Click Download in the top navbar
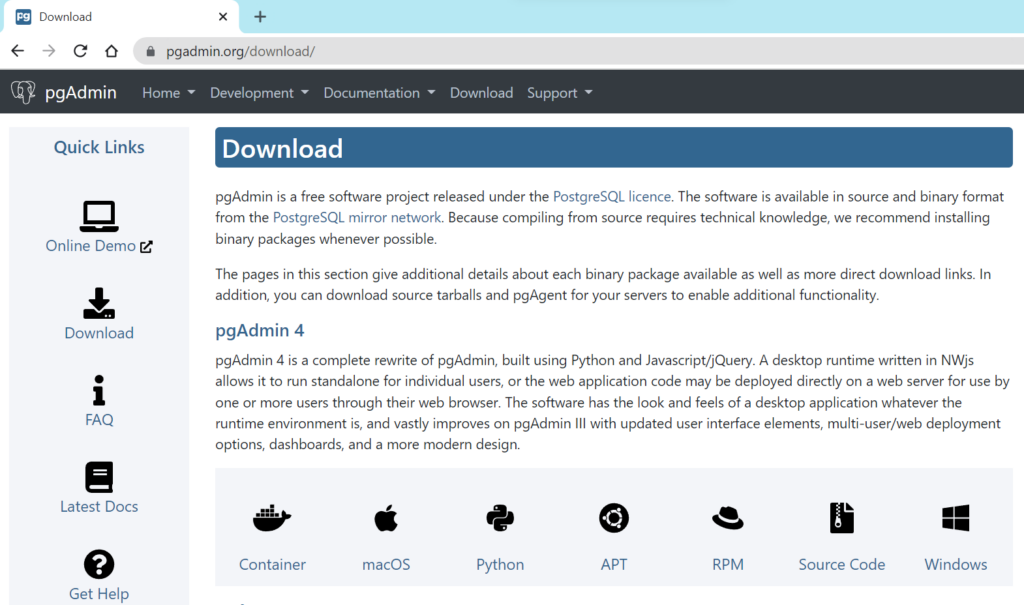Screen dimensions: 1024x605 click(481, 93)
